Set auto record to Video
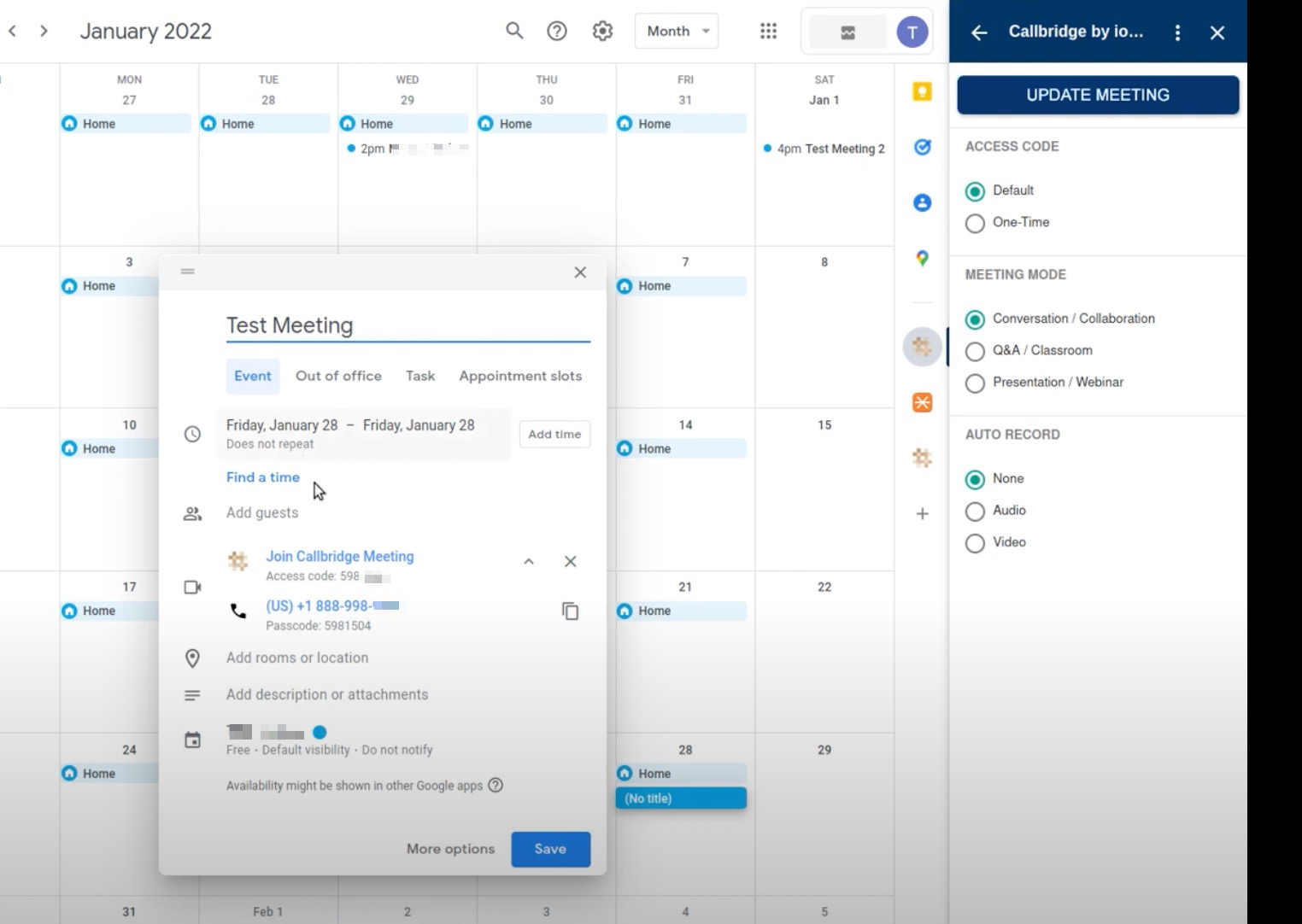The image size is (1302, 924). click(x=975, y=543)
